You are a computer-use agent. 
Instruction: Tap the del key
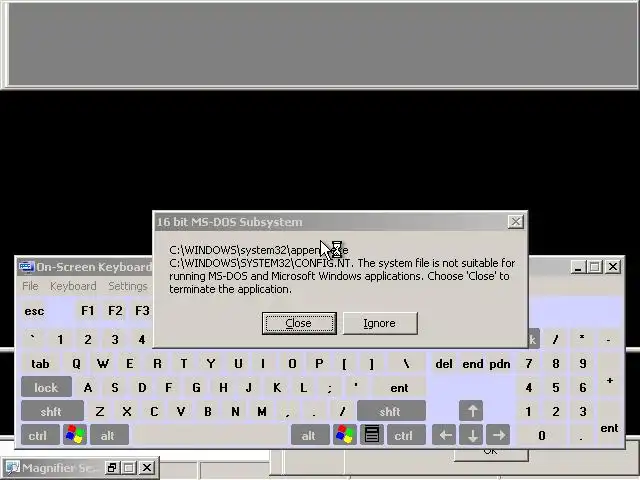tap(444, 363)
